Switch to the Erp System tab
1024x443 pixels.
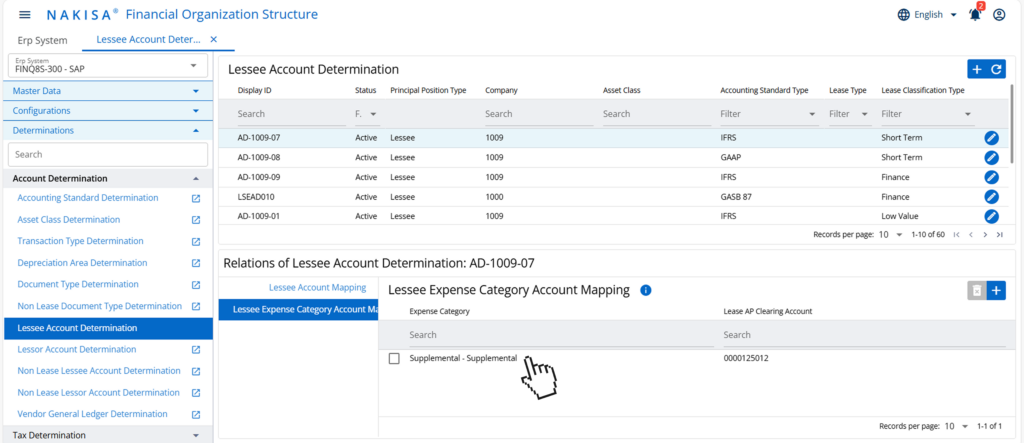pyautogui.click(x=42, y=40)
